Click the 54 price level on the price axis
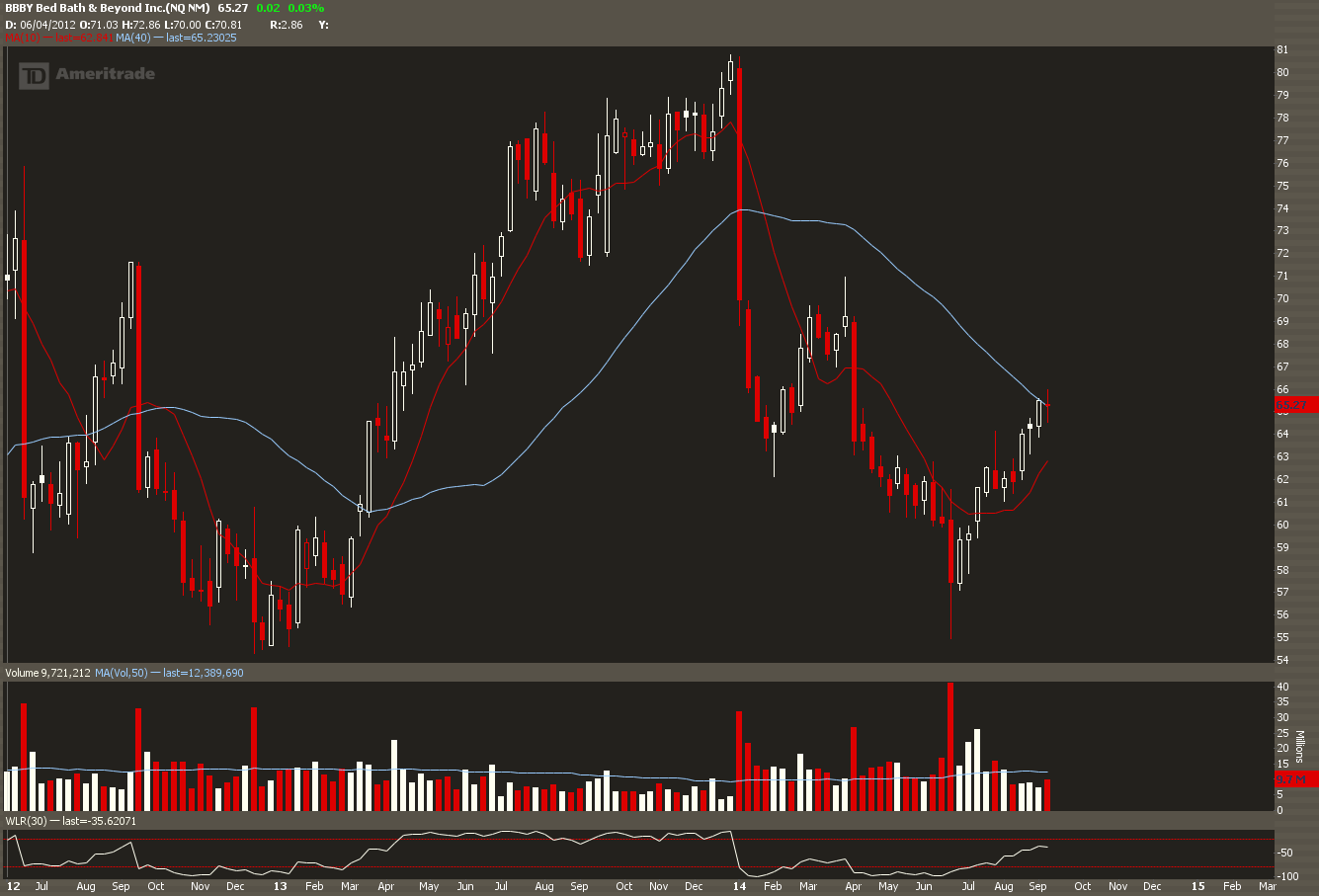Image resolution: width=1319 pixels, height=896 pixels. pyautogui.click(x=1281, y=660)
